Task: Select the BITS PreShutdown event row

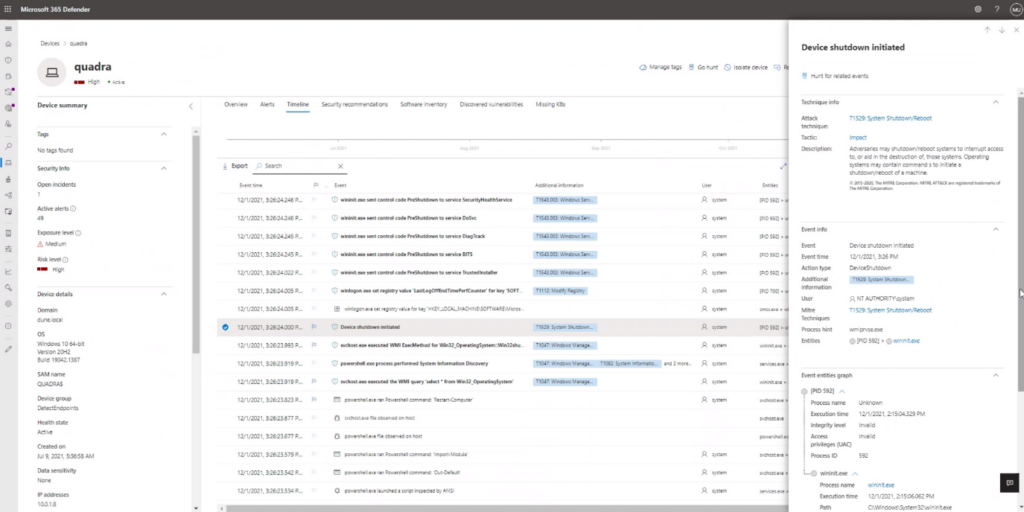Action: click(503, 254)
